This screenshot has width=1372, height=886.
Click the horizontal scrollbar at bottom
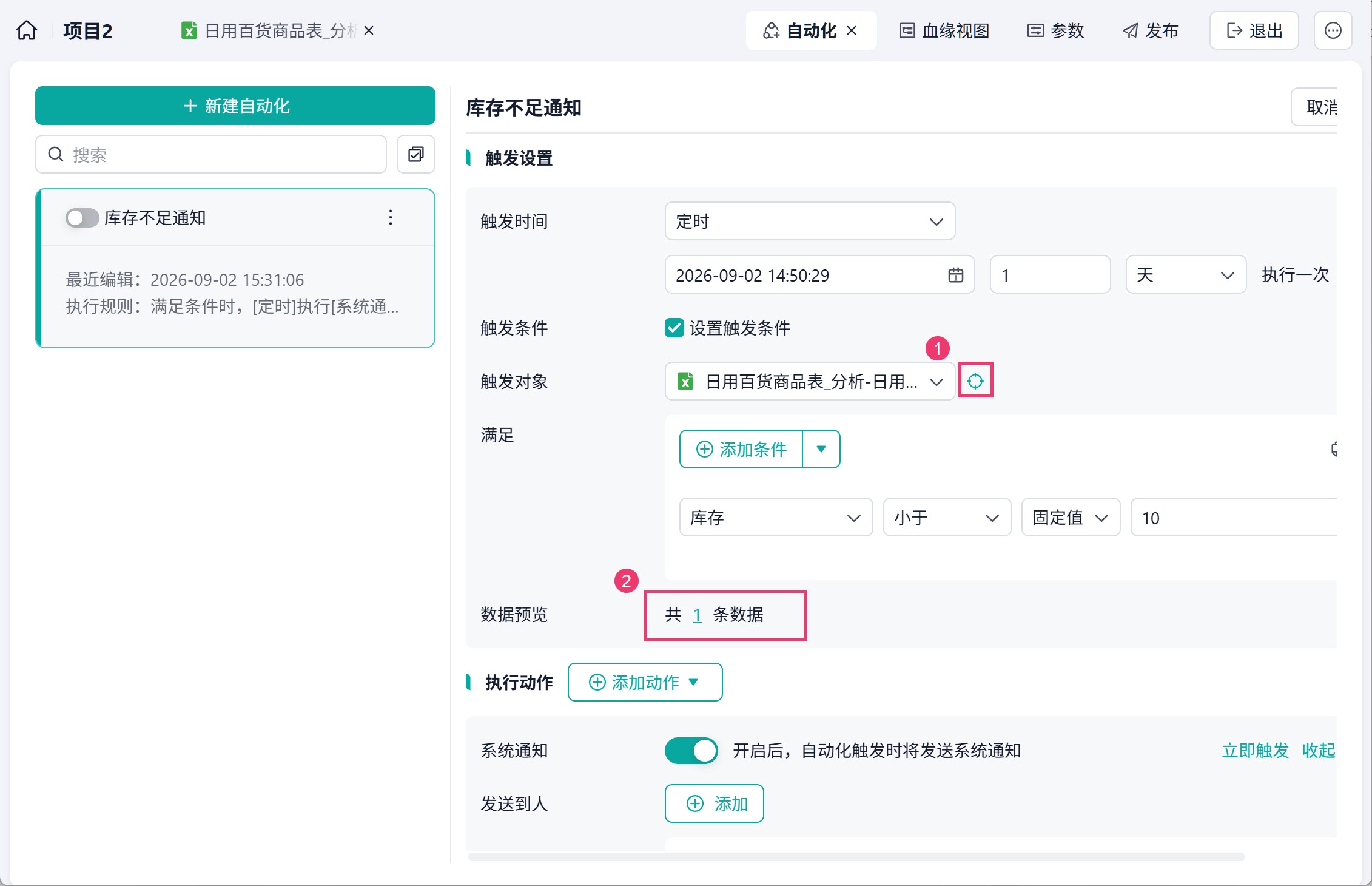(856, 857)
